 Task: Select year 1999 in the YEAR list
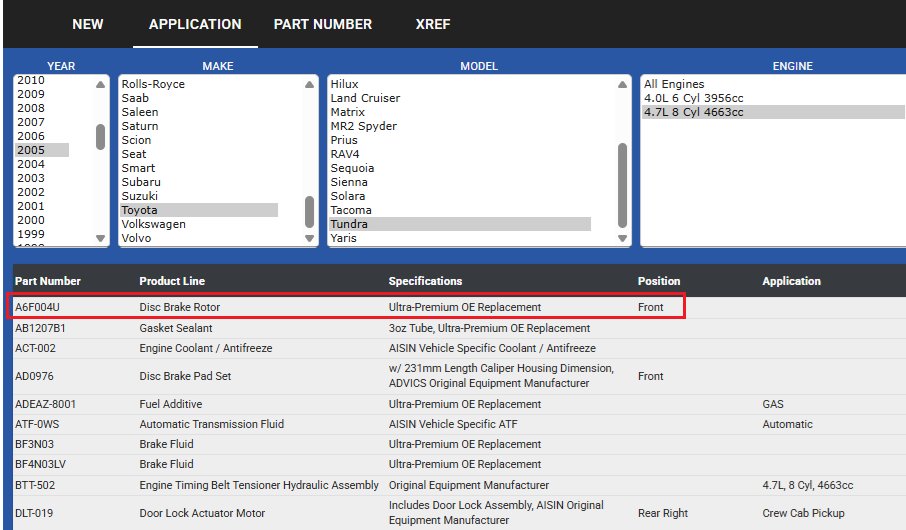(x=31, y=234)
